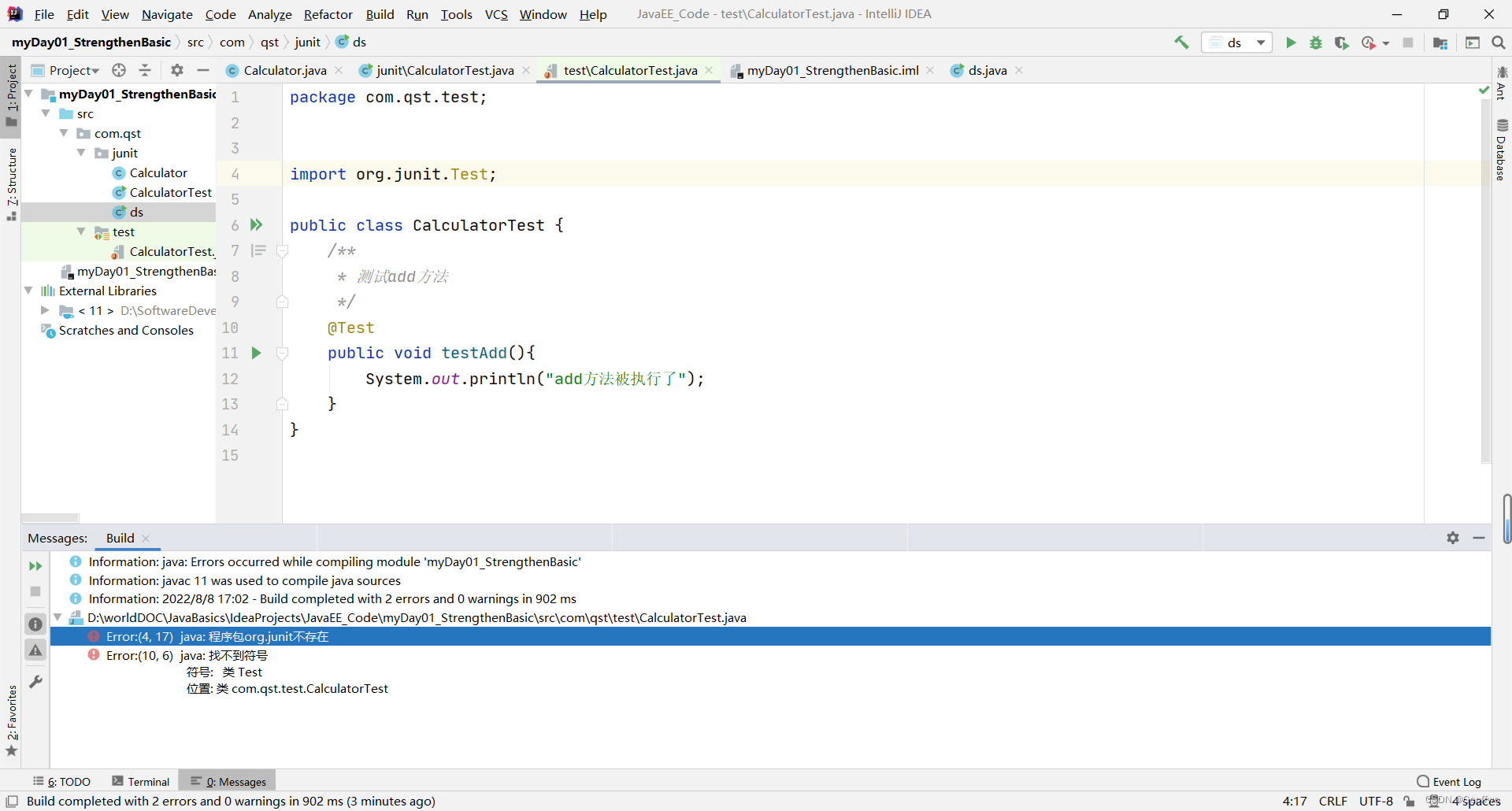Start debugging with the bug icon

1316,43
